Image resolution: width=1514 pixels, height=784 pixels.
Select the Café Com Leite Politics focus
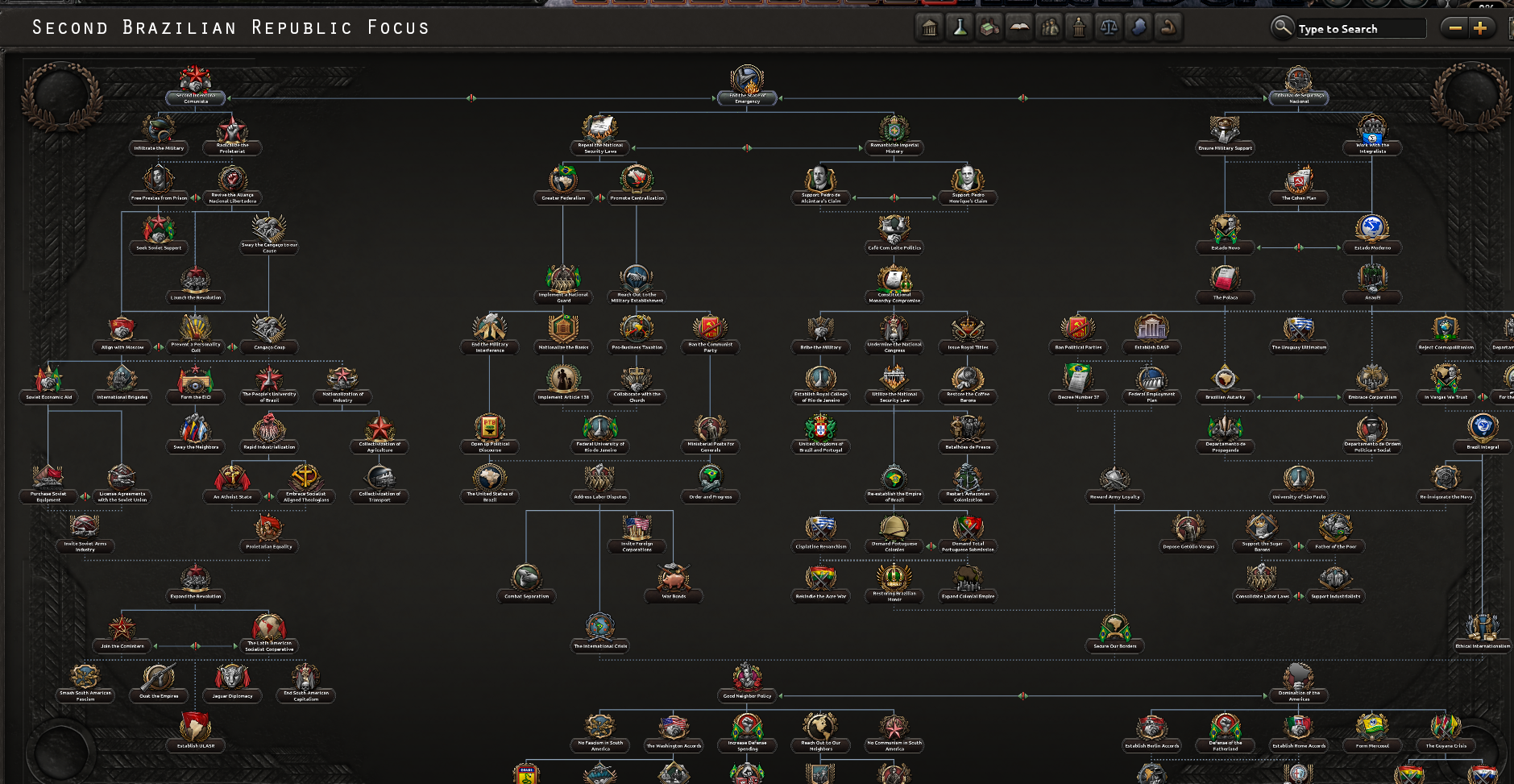click(x=894, y=234)
